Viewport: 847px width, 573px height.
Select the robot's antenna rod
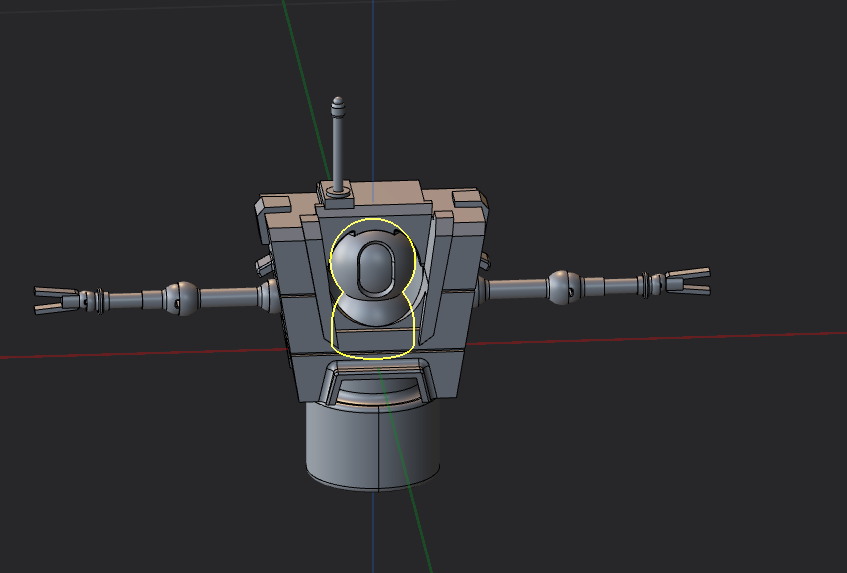pyautogui.click(x=338, y=154)
